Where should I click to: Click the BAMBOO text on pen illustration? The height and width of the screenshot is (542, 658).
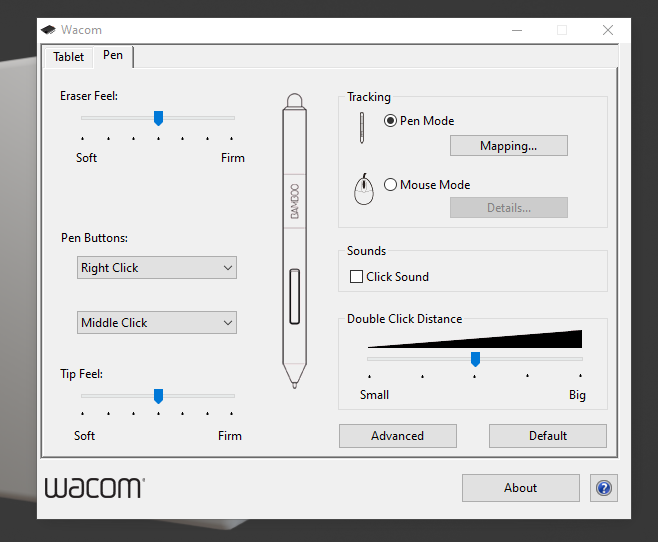point(295,201)
